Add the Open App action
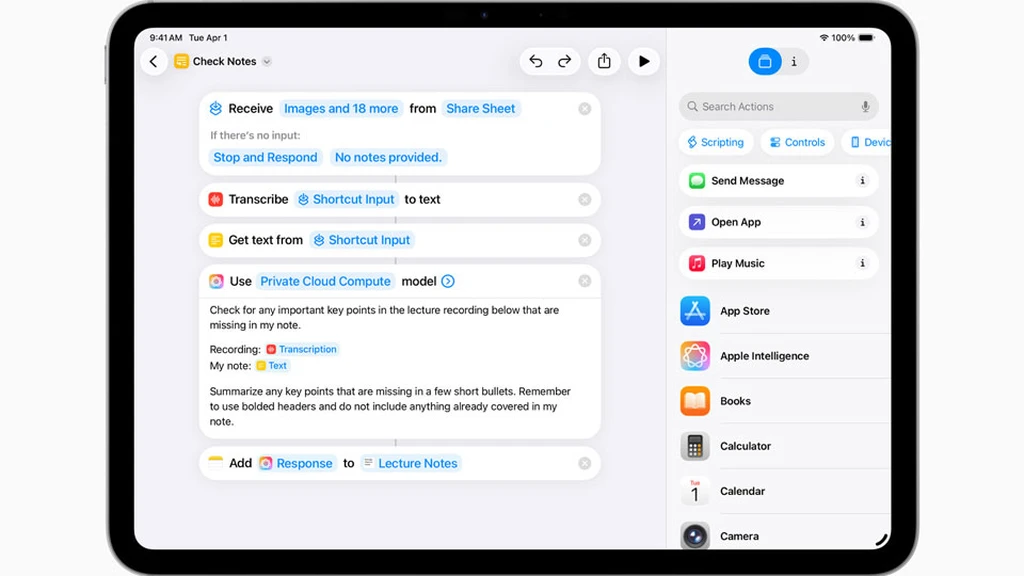Screen dimensions: 1024x576 (x=778, y=222)
